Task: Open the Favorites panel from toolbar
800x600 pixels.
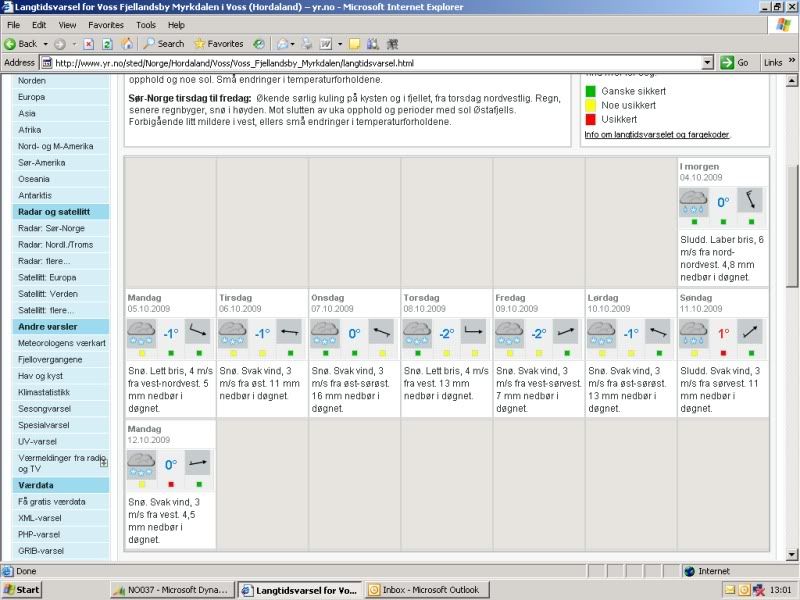Action: click(219, 44)
